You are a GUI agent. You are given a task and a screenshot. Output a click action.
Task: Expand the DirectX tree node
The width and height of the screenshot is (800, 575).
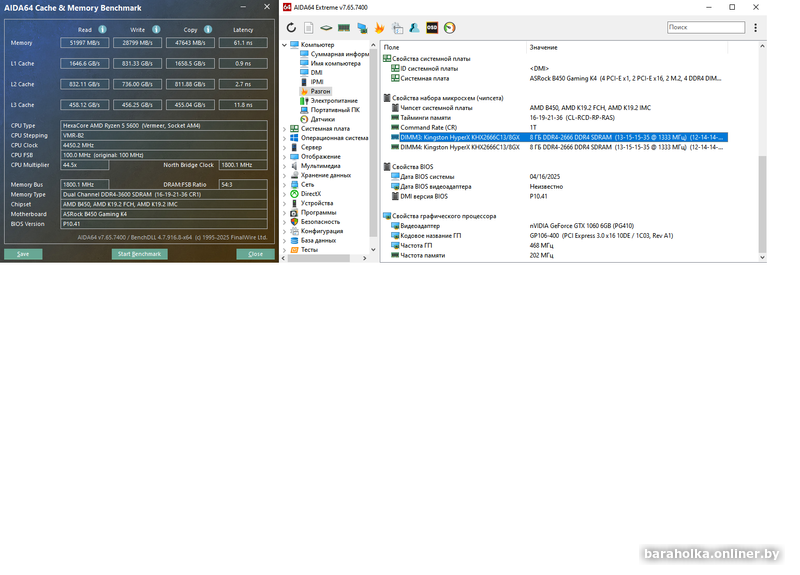[285, 194]
